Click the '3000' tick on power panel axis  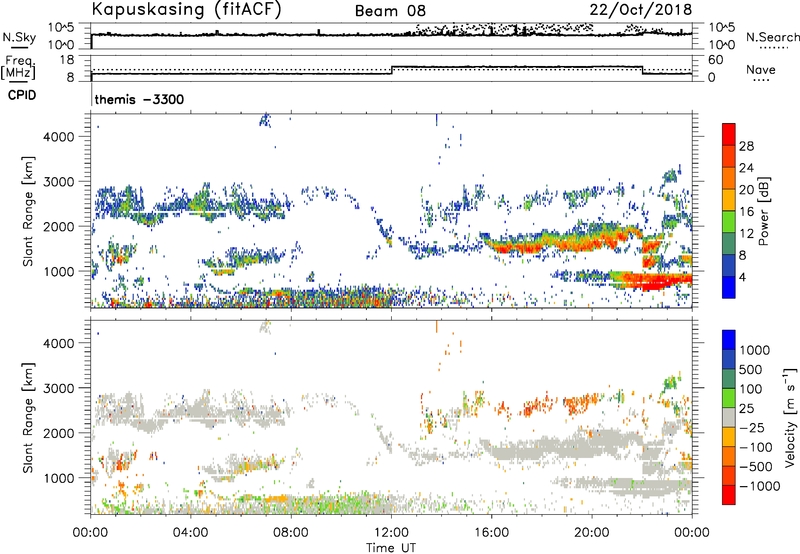[58, 182]
